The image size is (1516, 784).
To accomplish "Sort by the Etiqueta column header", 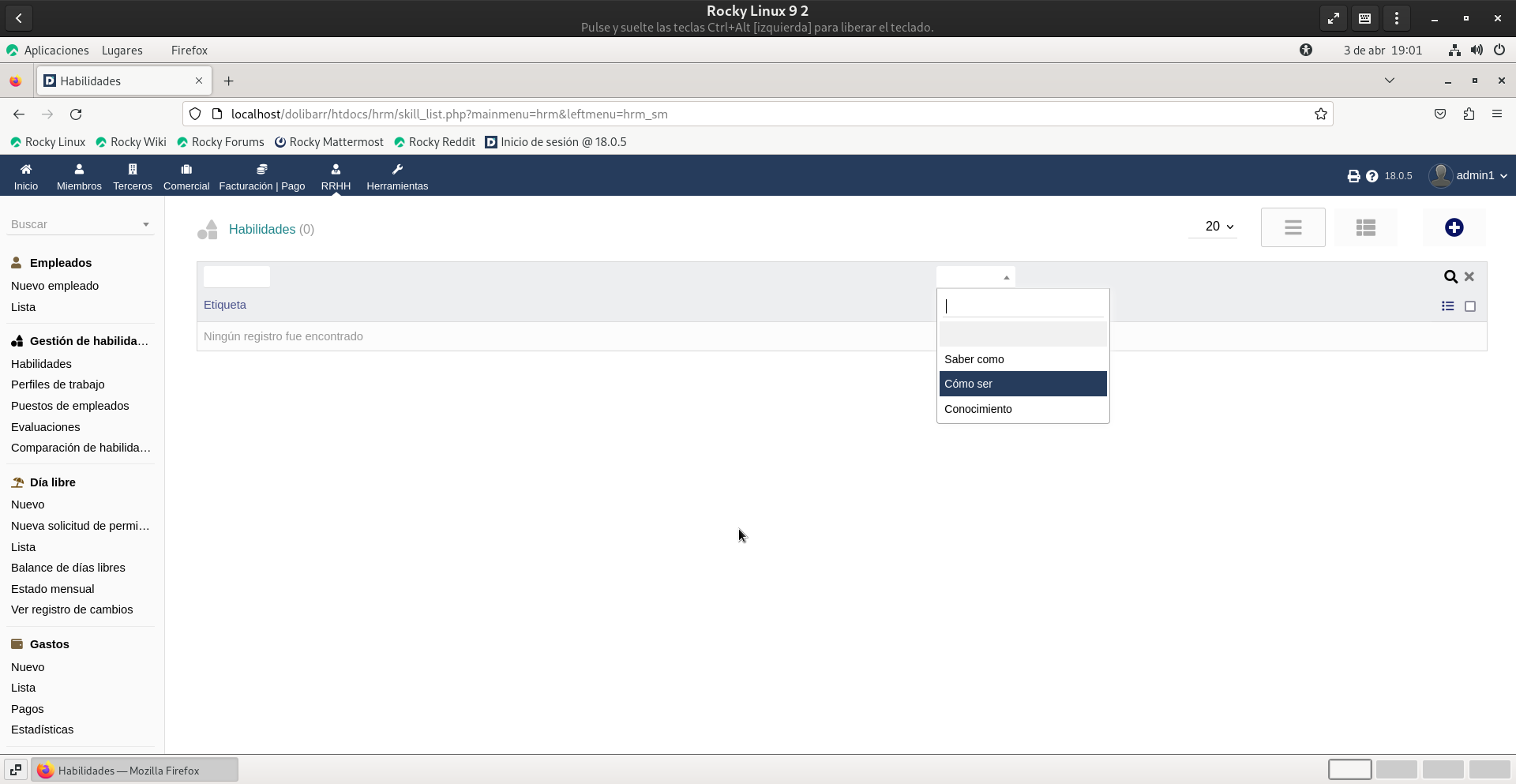I will click(x=225, y=305).
